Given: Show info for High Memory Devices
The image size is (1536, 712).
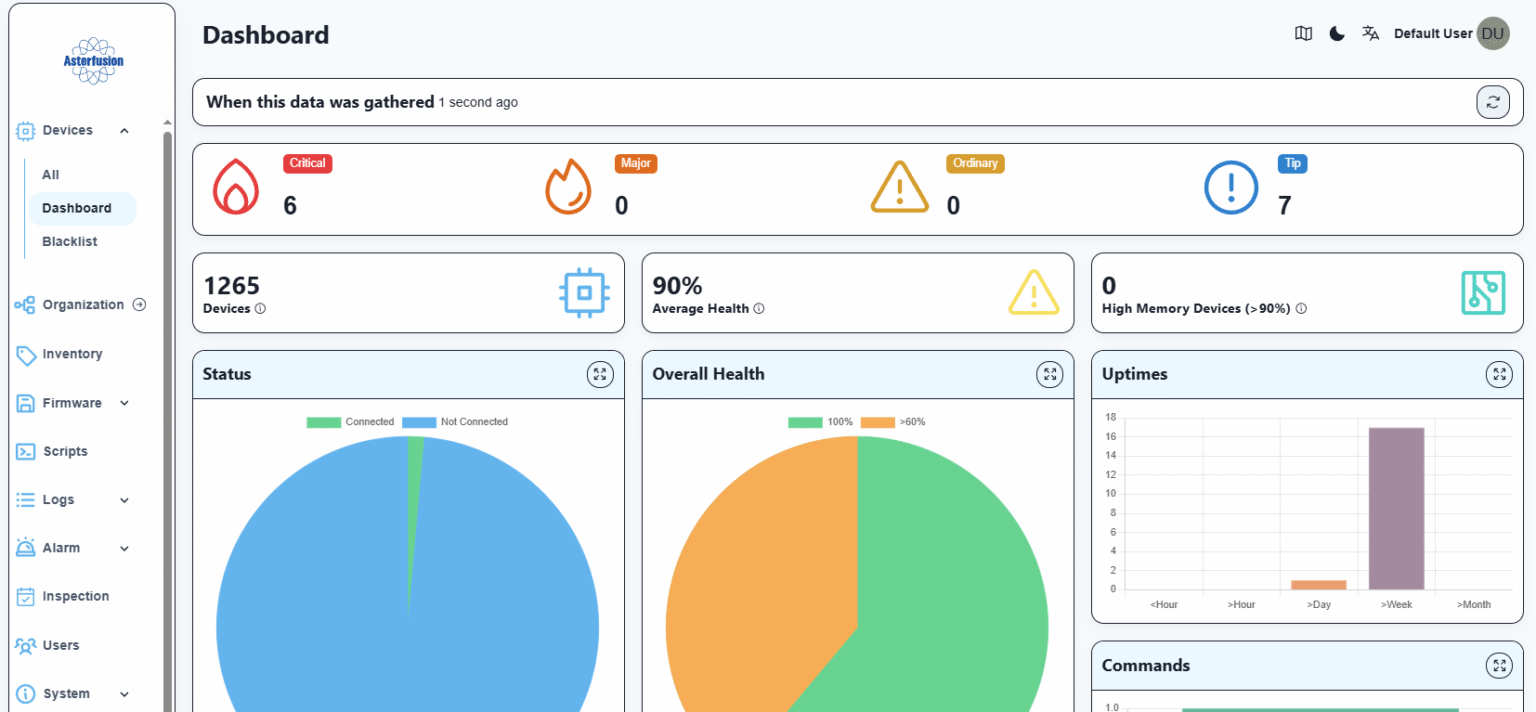Looking at the screenshot, I should [1301, 309].
